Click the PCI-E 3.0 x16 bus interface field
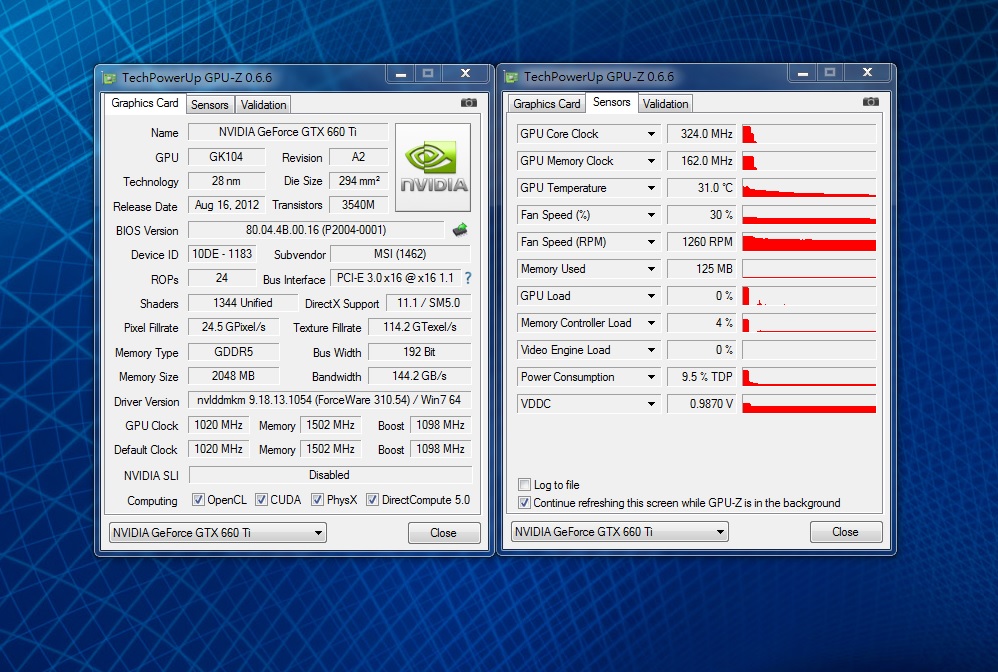998x672 pixels. pyautogui.click(x=395, y=278)
